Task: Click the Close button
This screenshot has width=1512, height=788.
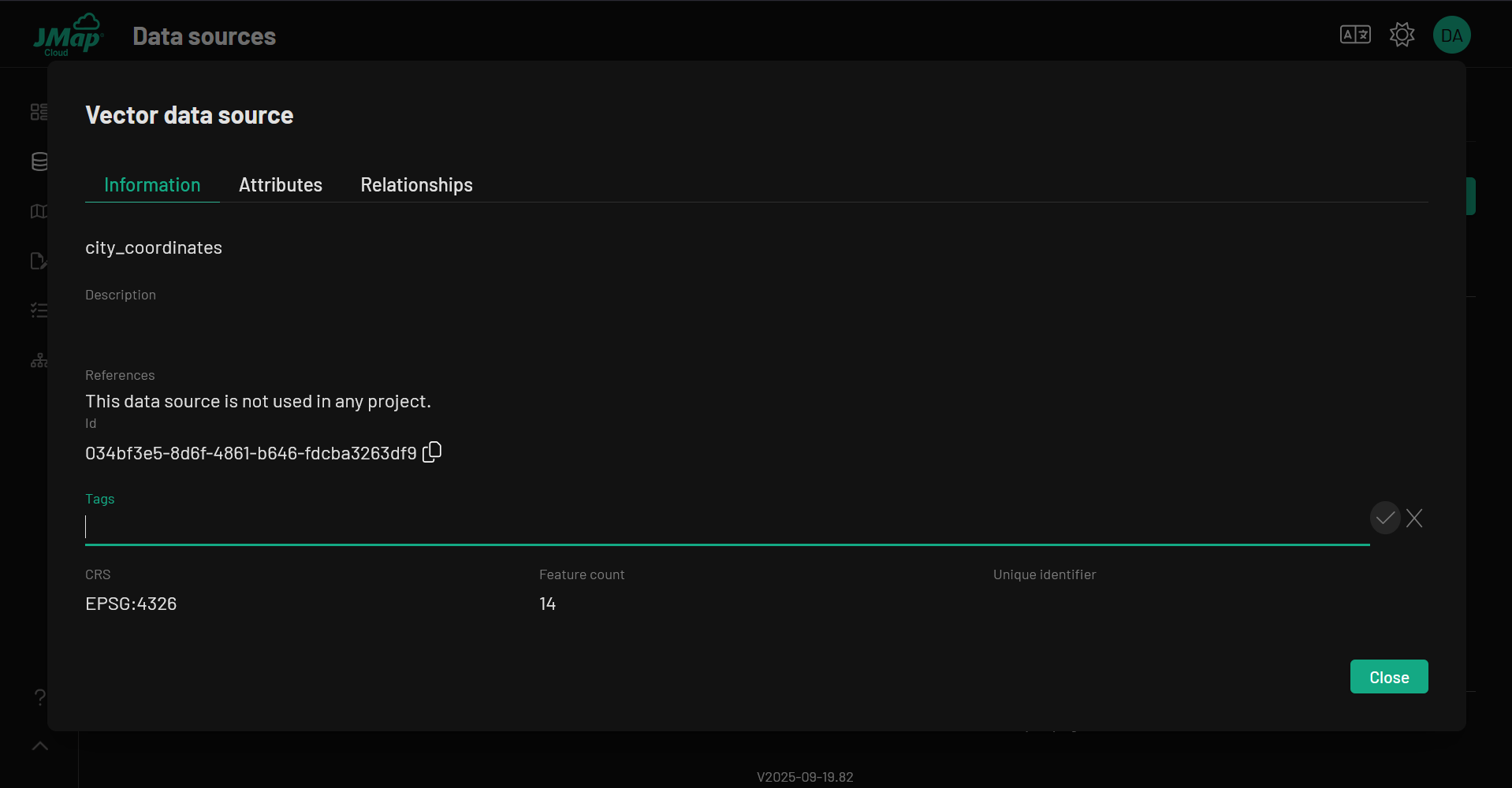Action: pyautogui.click(x=1388, y=677)
